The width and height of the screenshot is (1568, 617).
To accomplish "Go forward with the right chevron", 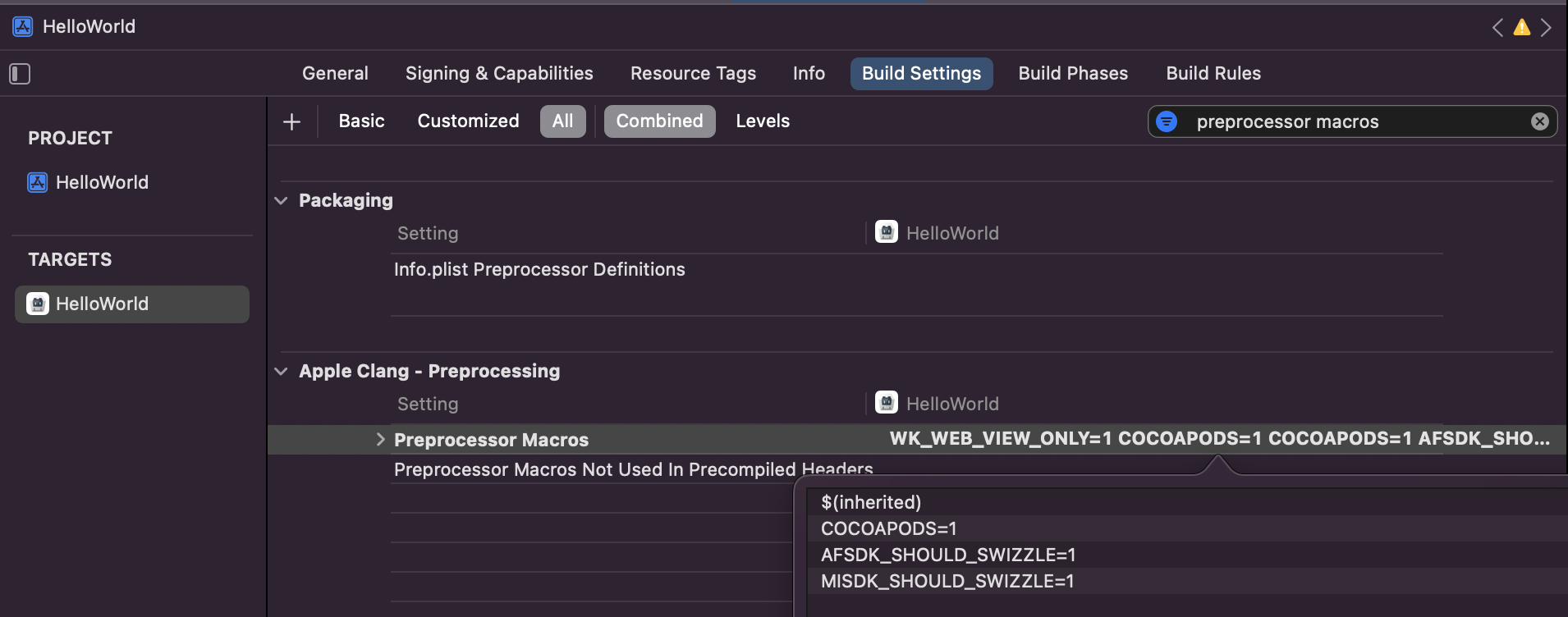I will coord(1546,27).
